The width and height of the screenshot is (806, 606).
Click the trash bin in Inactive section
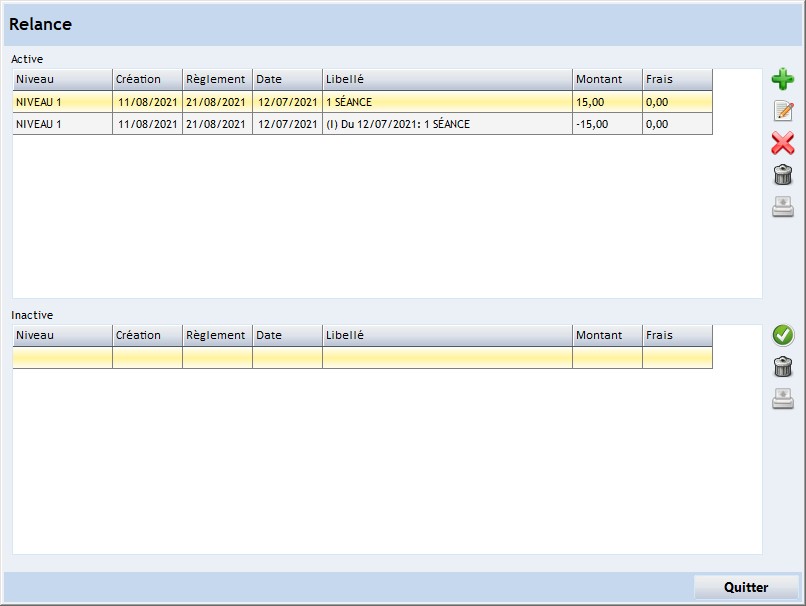(x=782, y=367)
